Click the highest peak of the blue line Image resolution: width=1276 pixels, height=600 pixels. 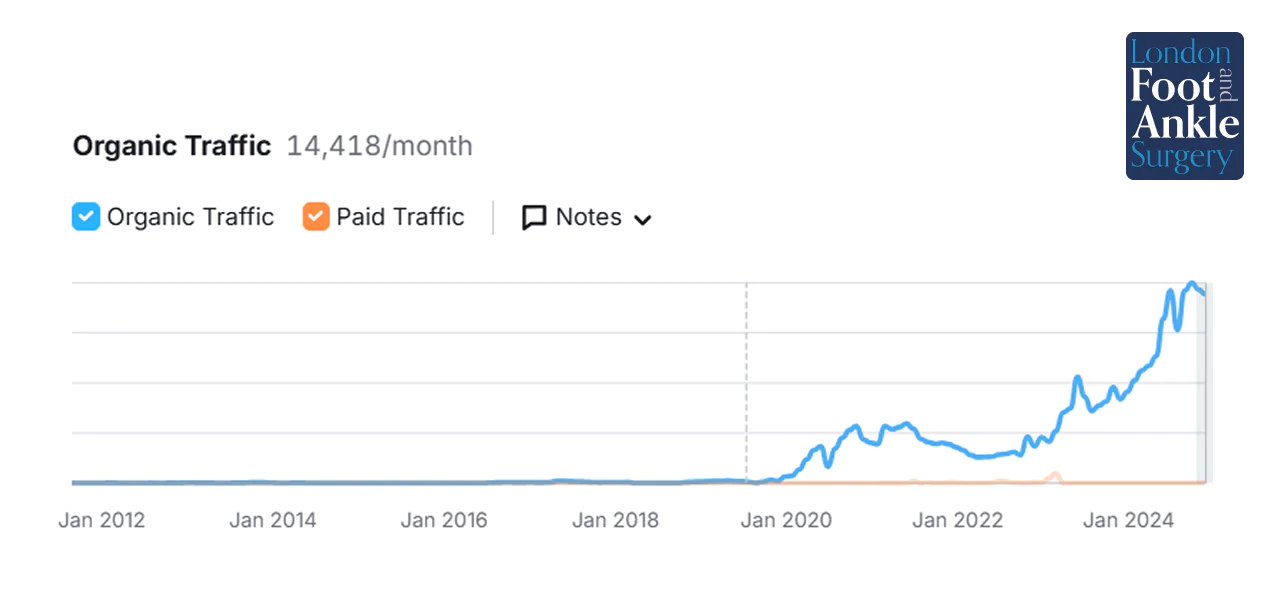coord(1191,284)
